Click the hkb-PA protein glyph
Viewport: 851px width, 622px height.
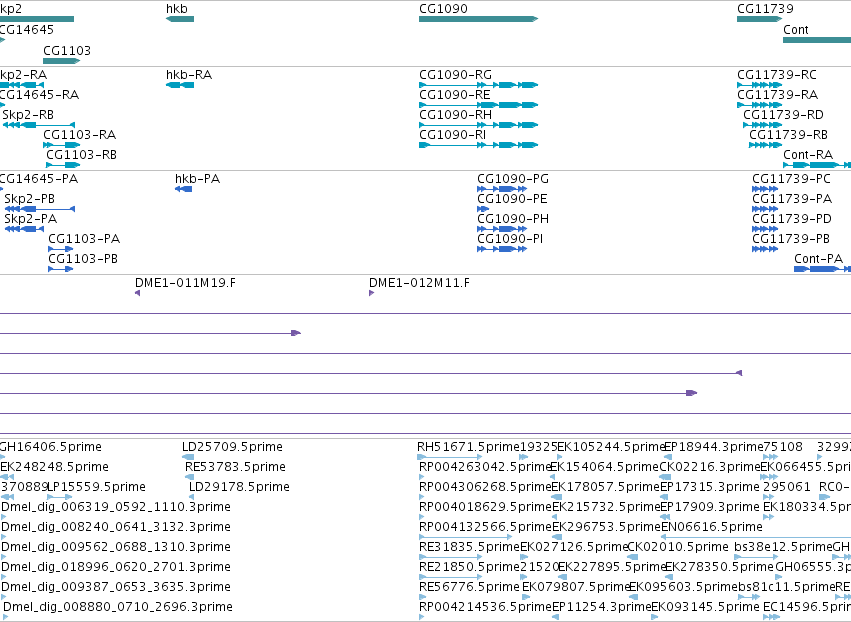pyautogui.click(x=183, y=189)
